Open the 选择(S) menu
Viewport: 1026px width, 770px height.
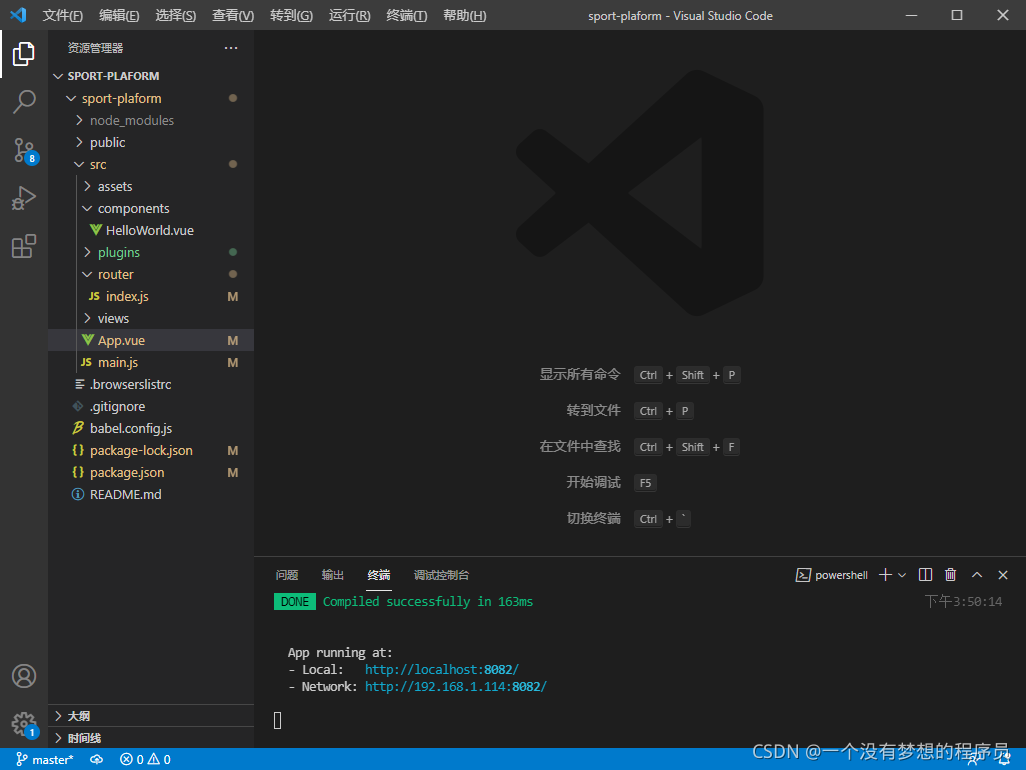175,15
